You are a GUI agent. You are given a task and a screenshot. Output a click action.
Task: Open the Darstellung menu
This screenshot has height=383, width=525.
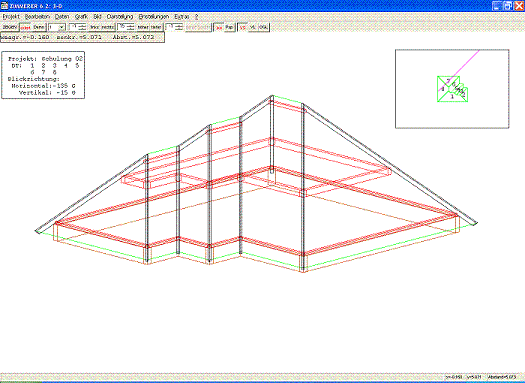120,16
